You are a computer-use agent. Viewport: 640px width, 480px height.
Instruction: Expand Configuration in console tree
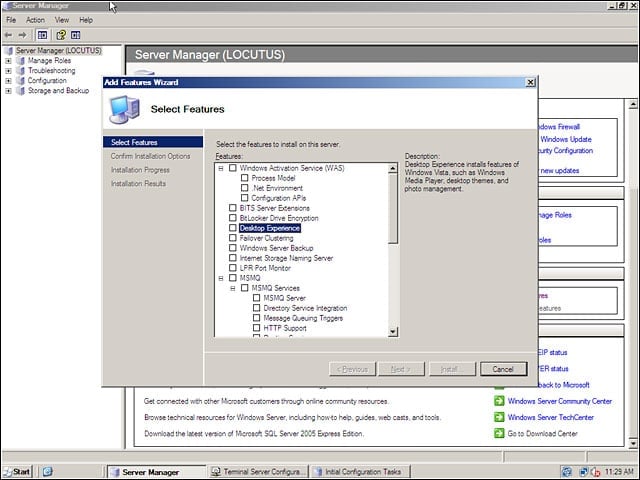pyautogui.click(x=8, y=81)
